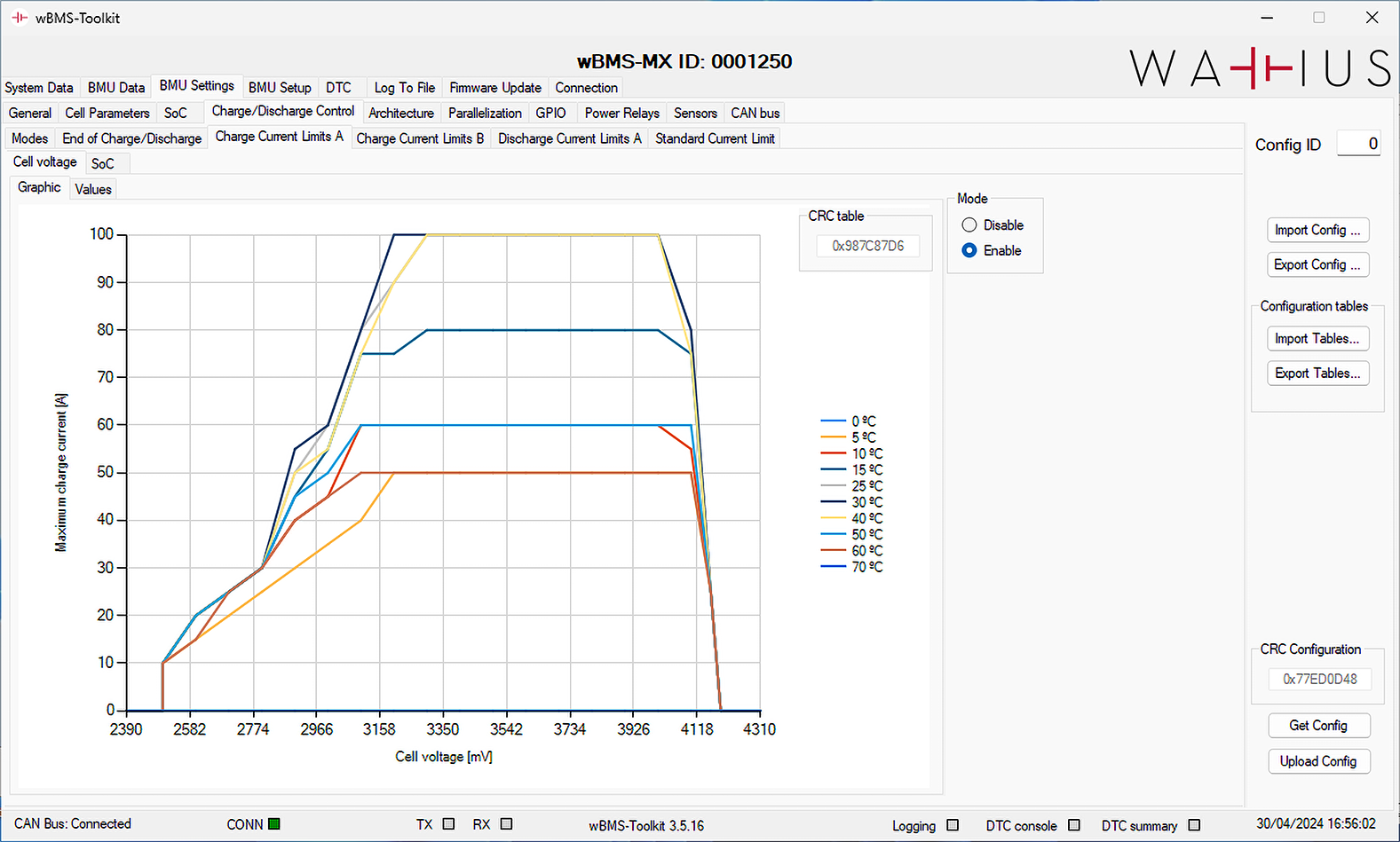
Task: Click the Get Config button
Action: click(x=1317, y=726)
